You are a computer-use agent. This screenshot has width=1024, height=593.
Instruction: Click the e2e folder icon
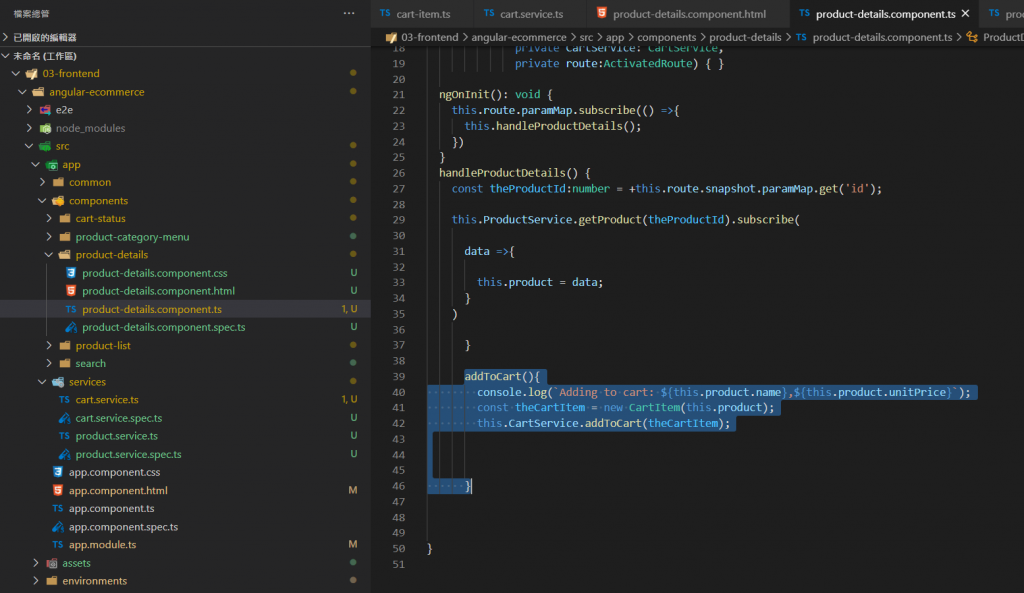[x=46, y=110]
